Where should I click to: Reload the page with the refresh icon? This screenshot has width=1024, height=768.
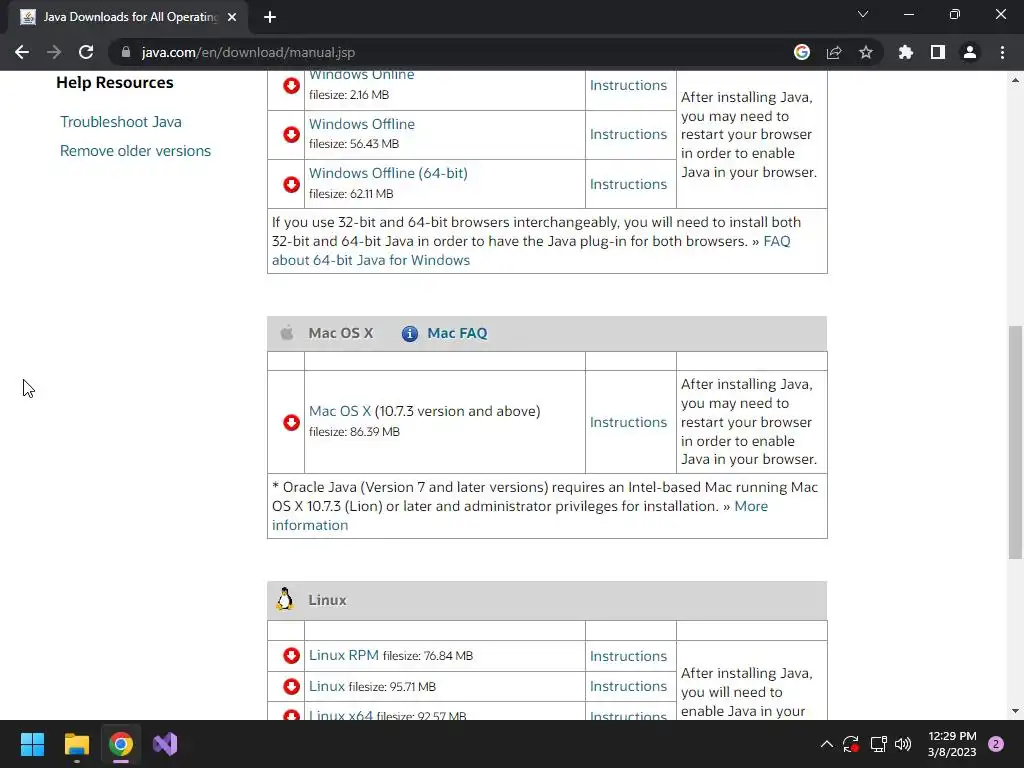coord(86,52)
